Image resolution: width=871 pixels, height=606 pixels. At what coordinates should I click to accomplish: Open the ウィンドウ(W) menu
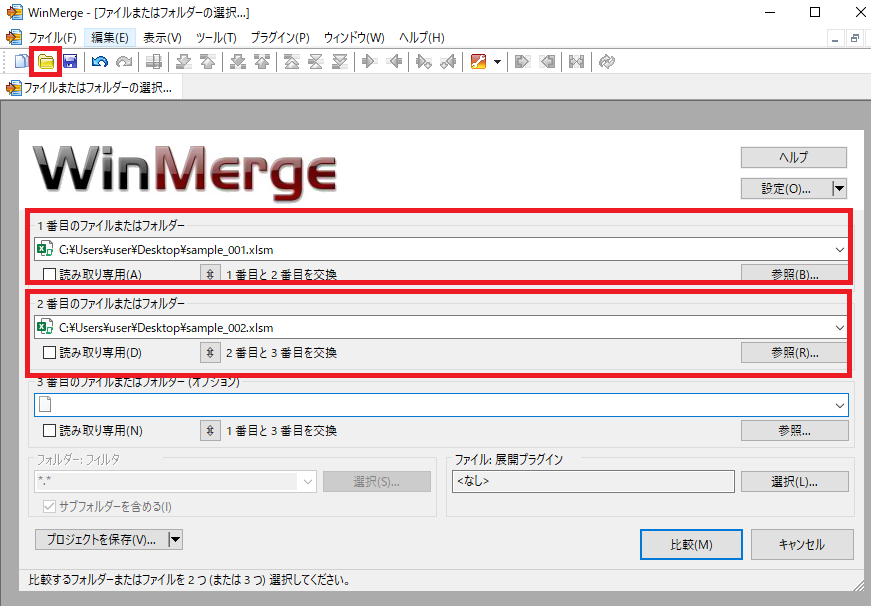click(x=354, y=38)
